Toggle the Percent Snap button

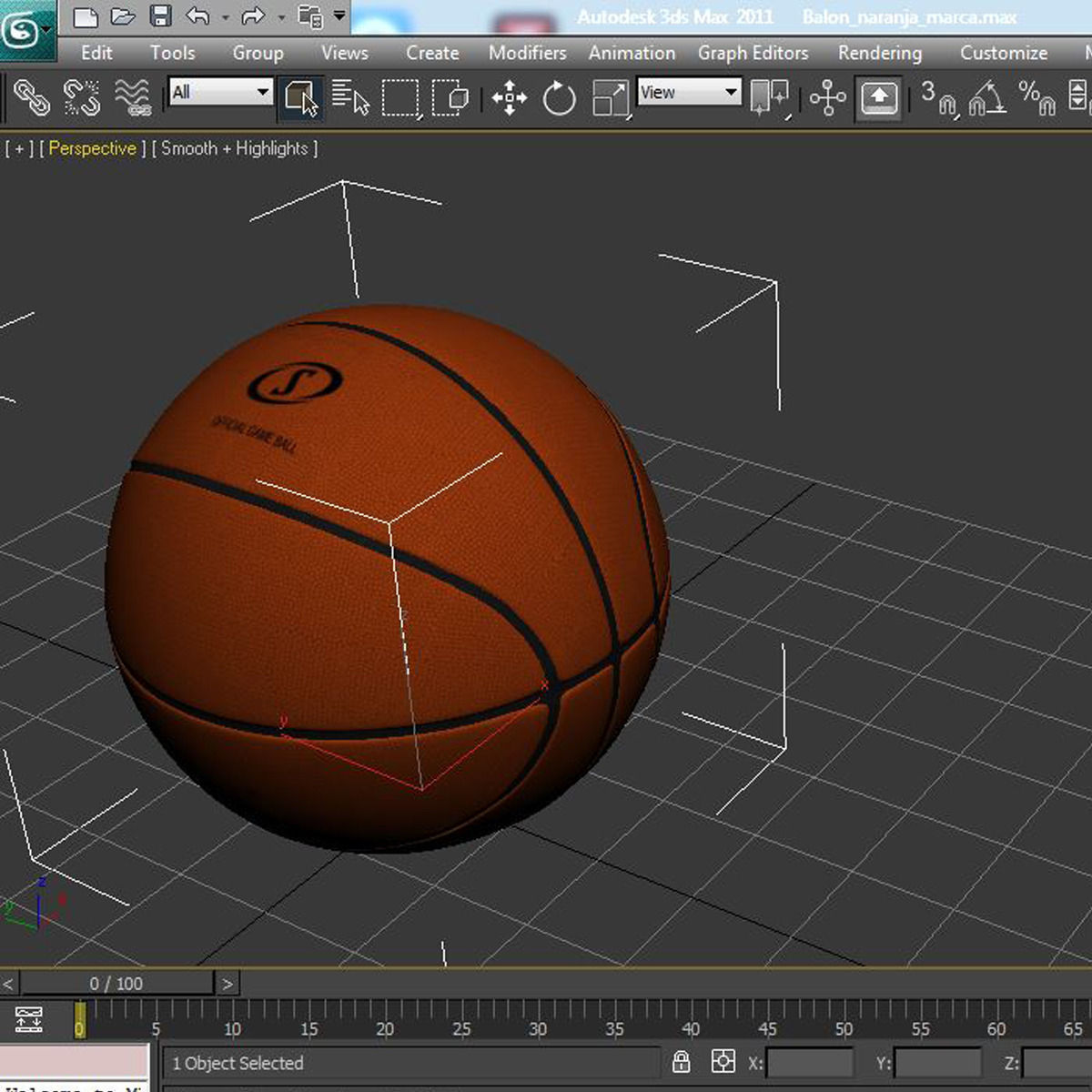pyautogui.click(x=1037, y=97)
